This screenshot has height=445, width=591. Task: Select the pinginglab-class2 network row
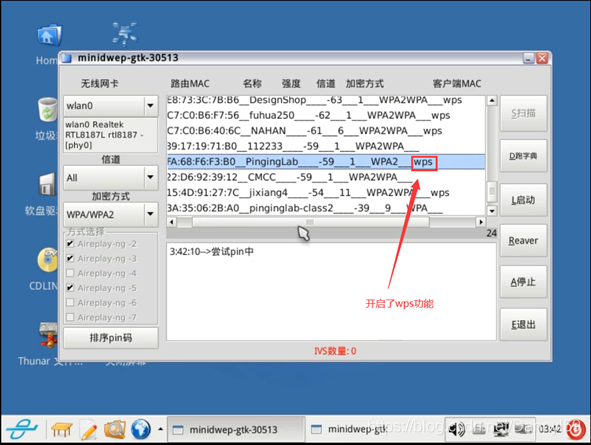(x=326, y=208)
